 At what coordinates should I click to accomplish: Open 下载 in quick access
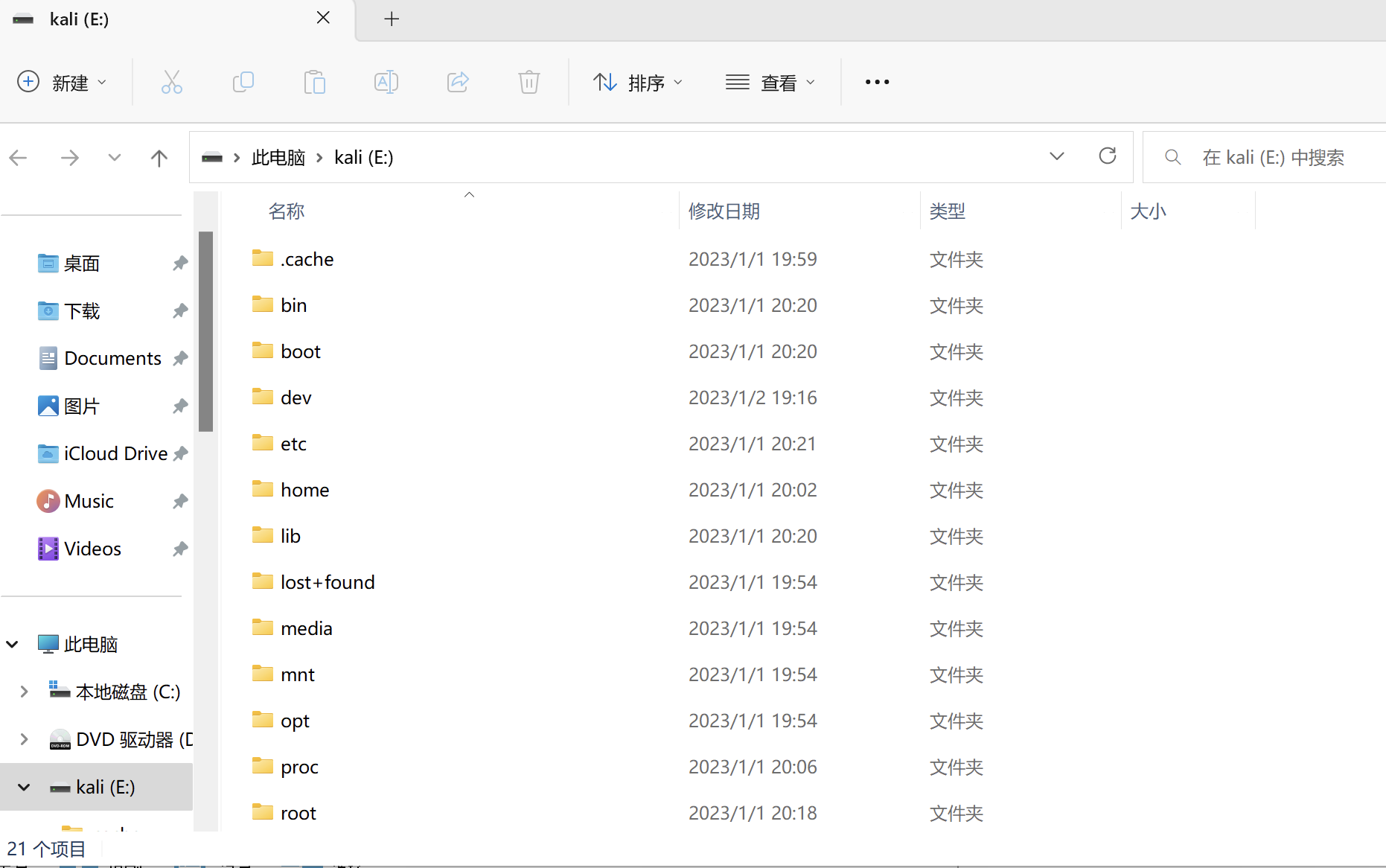(x=82, y=310)
